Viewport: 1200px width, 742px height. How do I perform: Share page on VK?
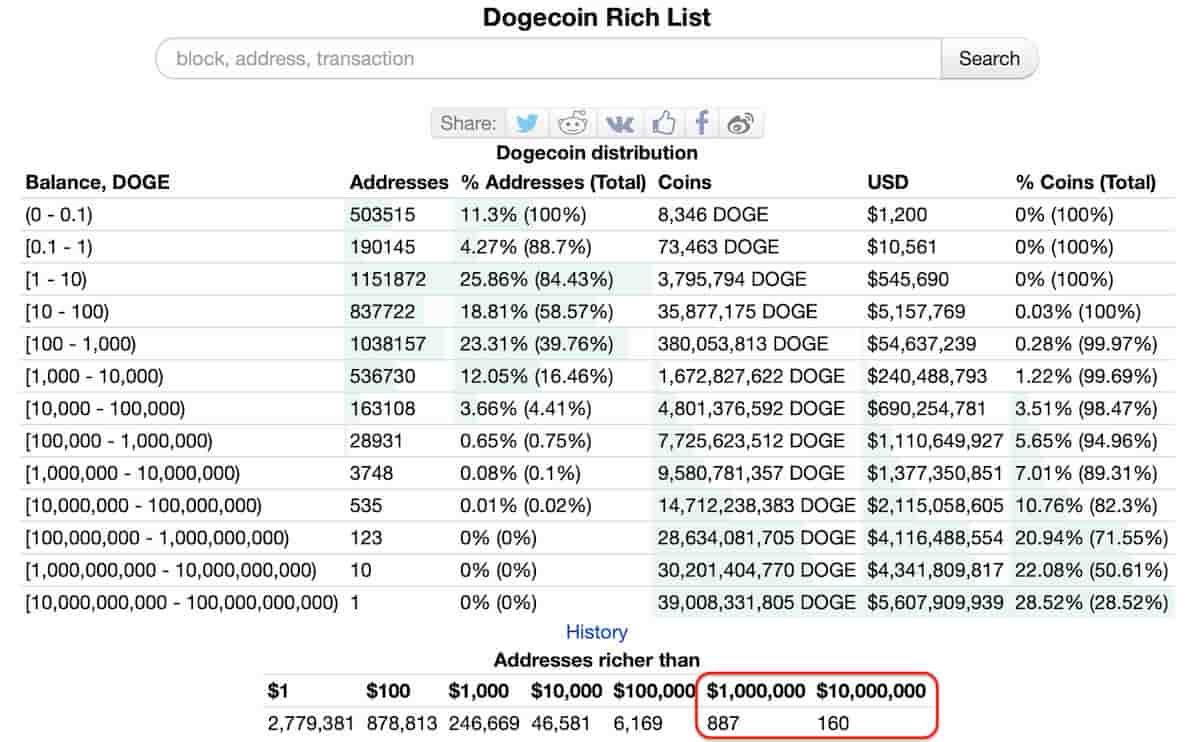click(x=619, y=123)
